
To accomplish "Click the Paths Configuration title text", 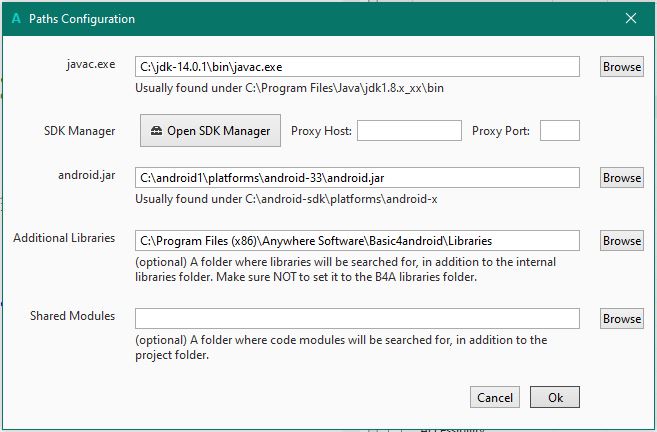I will pyautogui.click(x=82, y=18).
